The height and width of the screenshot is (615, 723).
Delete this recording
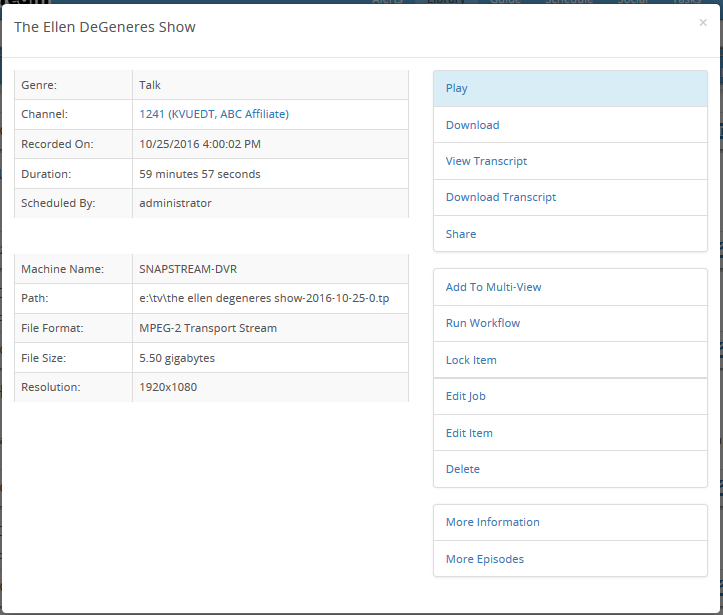click(570, 469)
